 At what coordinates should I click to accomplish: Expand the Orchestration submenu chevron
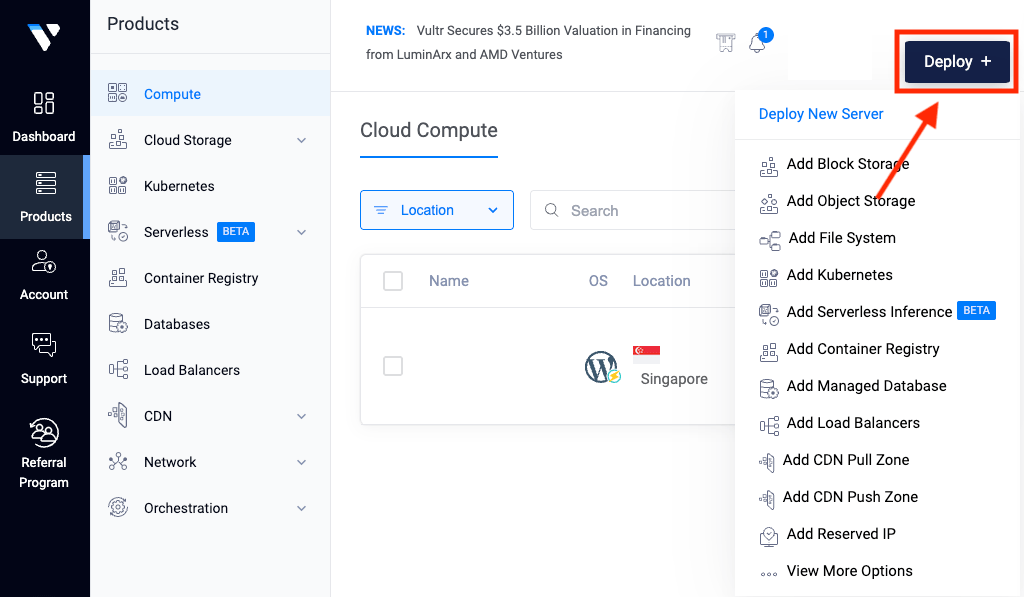[301, 508]
